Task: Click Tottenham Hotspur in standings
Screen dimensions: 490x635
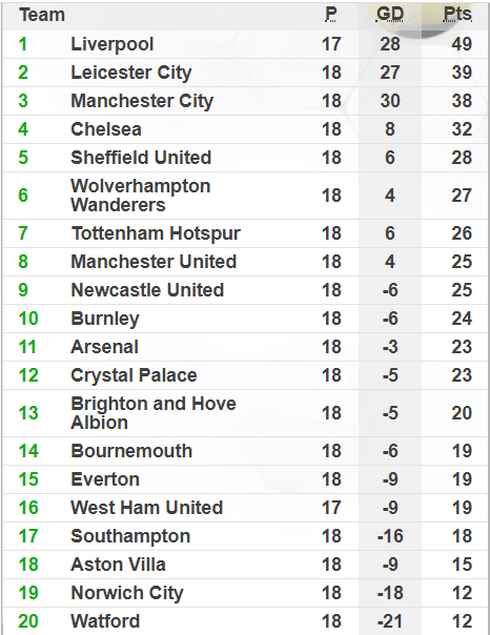Action: click(x=156, y=234)
